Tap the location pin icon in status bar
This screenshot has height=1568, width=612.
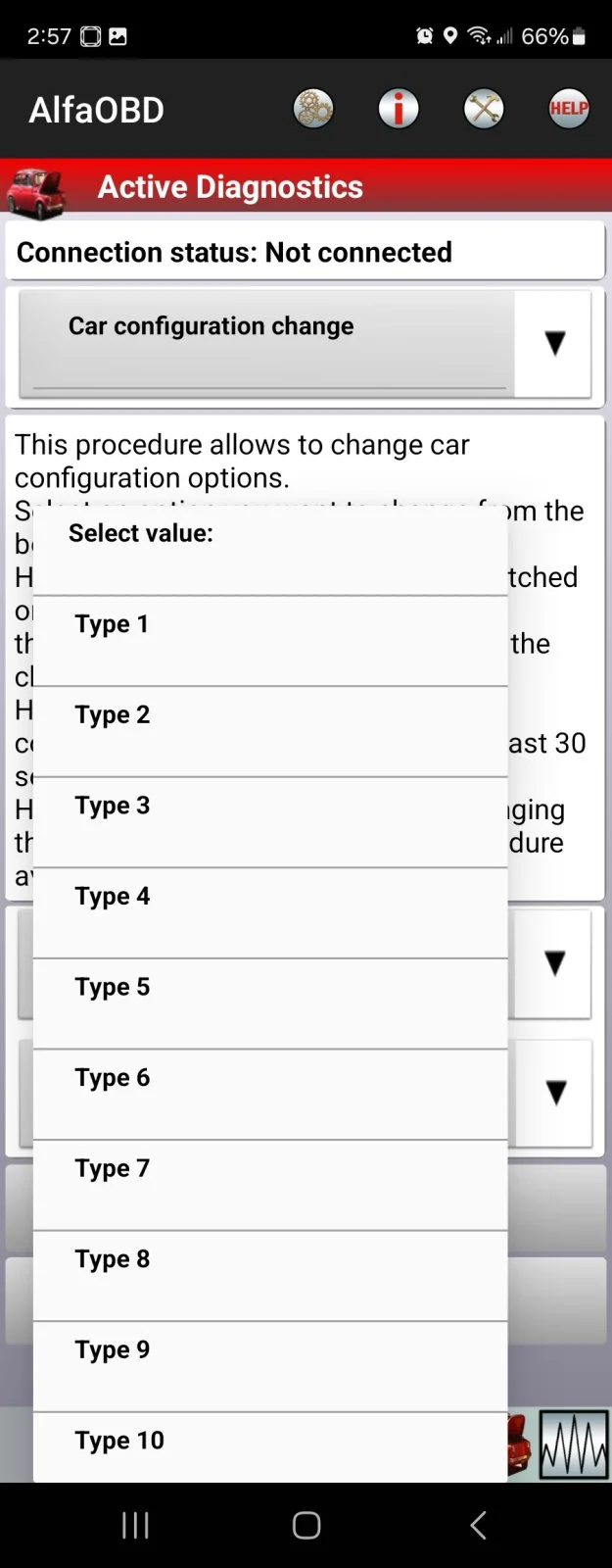(x=449, y=35)
